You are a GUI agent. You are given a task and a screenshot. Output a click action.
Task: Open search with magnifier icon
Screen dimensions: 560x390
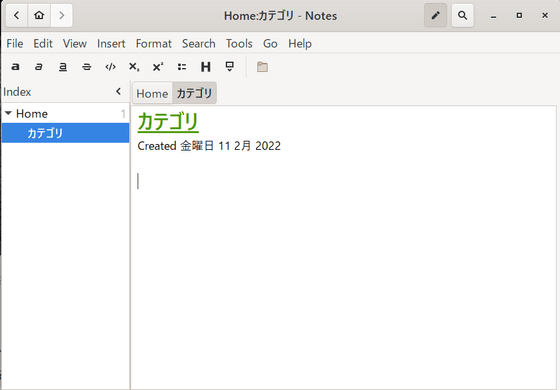coord(462,15)
